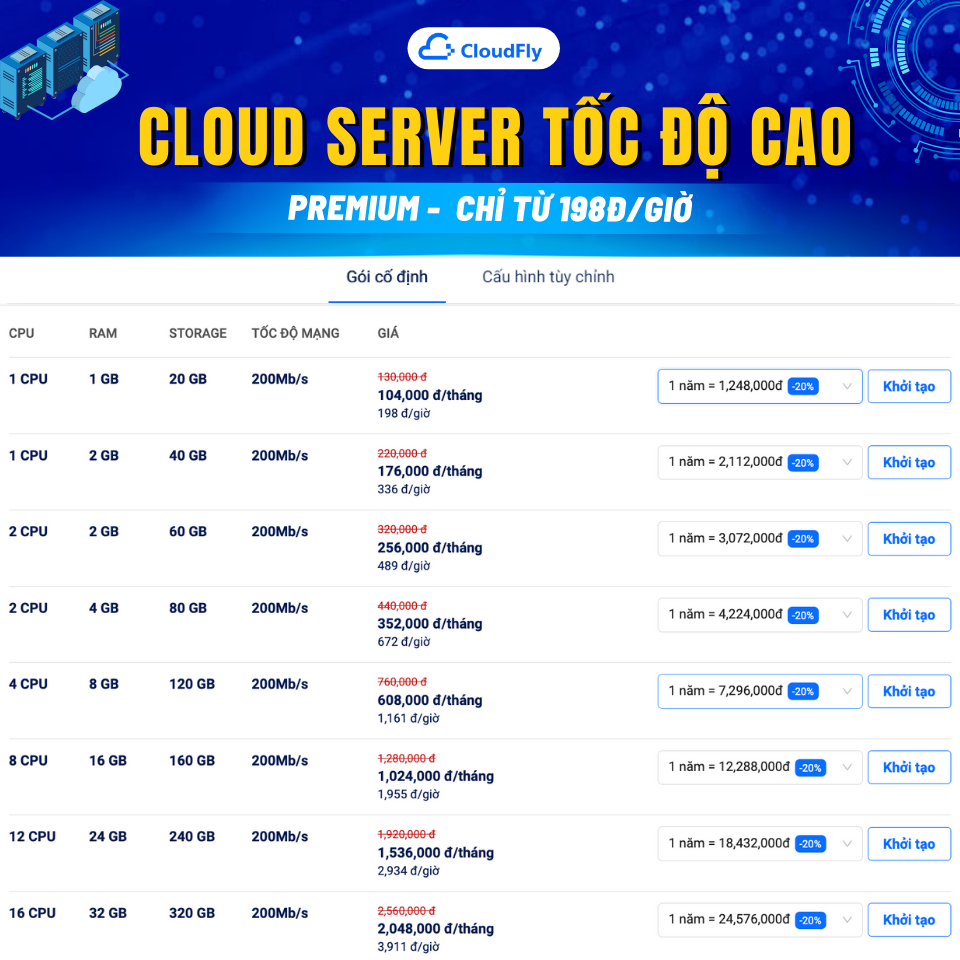Click the TỐC ĐỘ MẠNG column header

pos(295,333)
